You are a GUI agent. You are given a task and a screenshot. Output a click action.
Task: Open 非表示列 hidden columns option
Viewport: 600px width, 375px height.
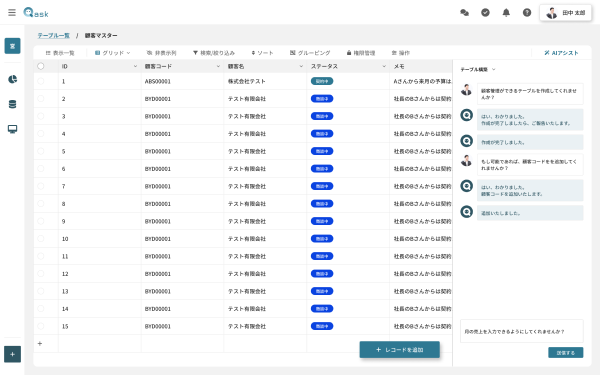(x=161, y=53)
